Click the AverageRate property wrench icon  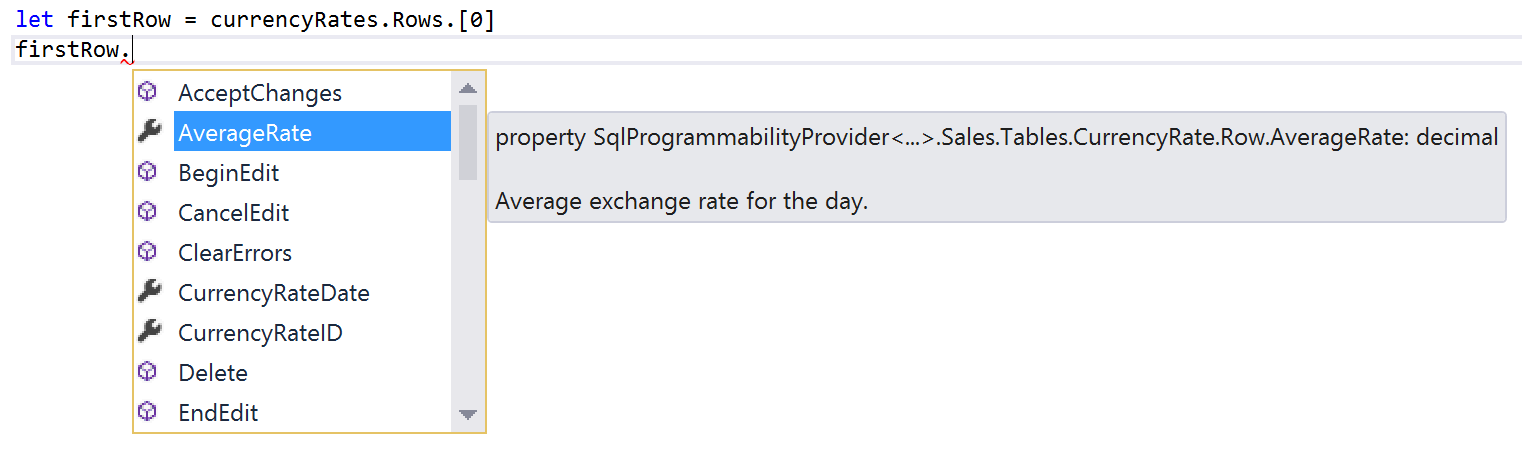pos(149,132)
